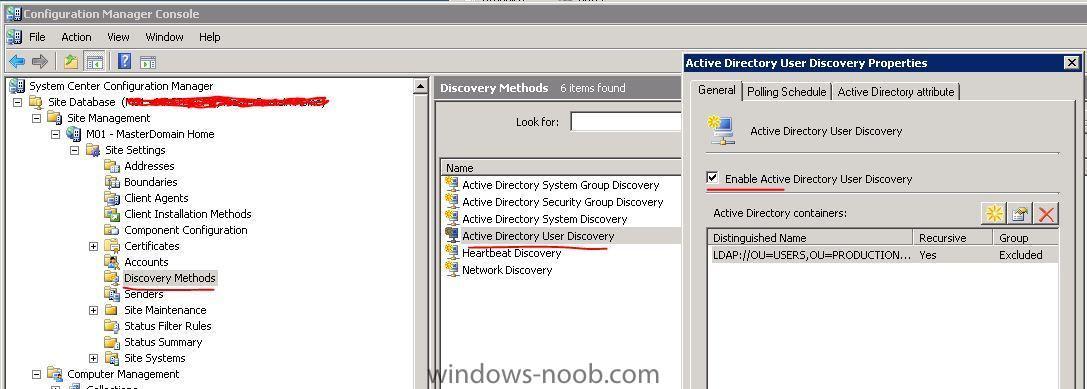1087x389 pixels.
Task: Click the Group column header
Action: (1026, 238)
